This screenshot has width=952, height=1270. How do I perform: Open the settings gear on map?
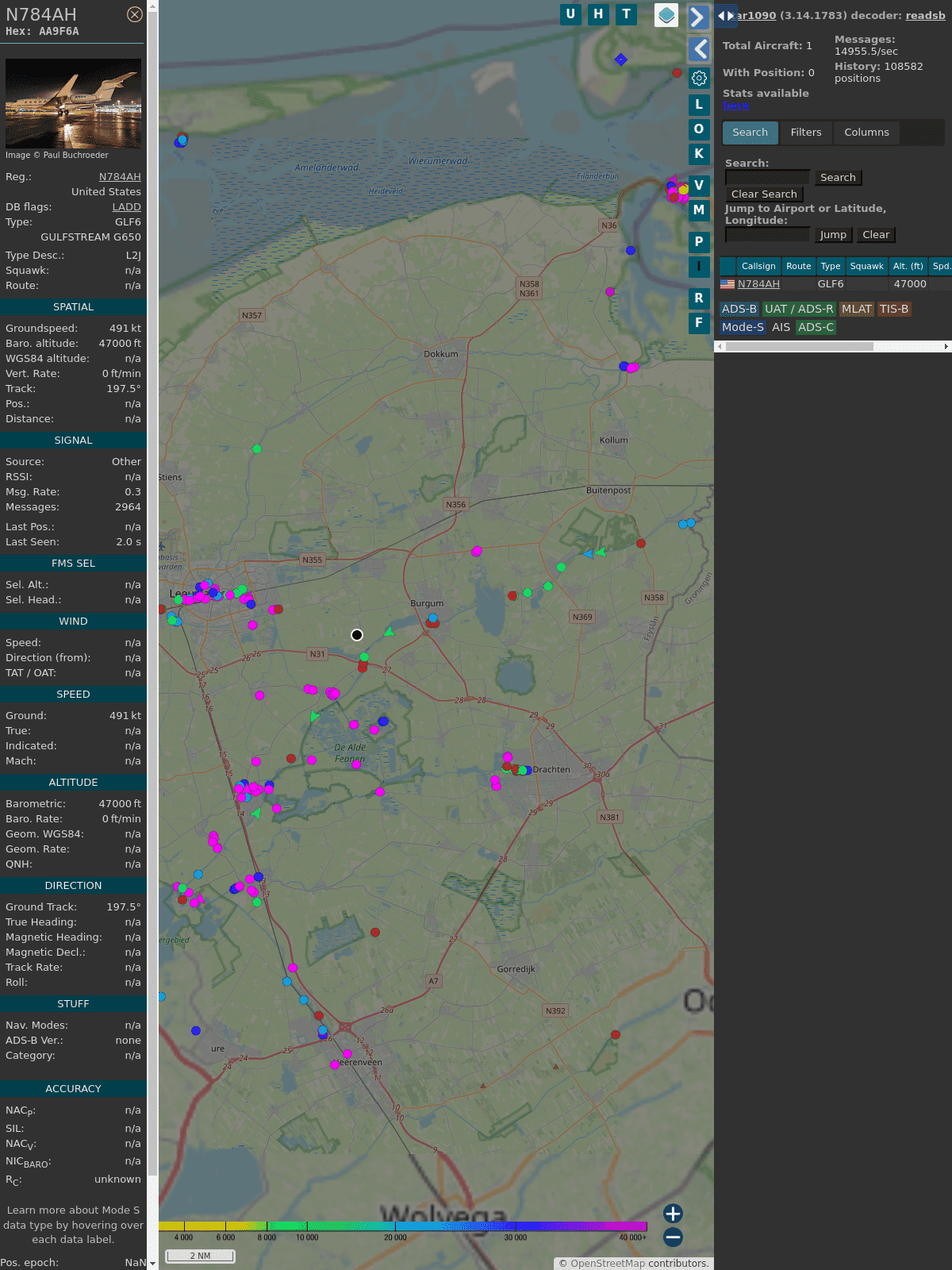699,78
